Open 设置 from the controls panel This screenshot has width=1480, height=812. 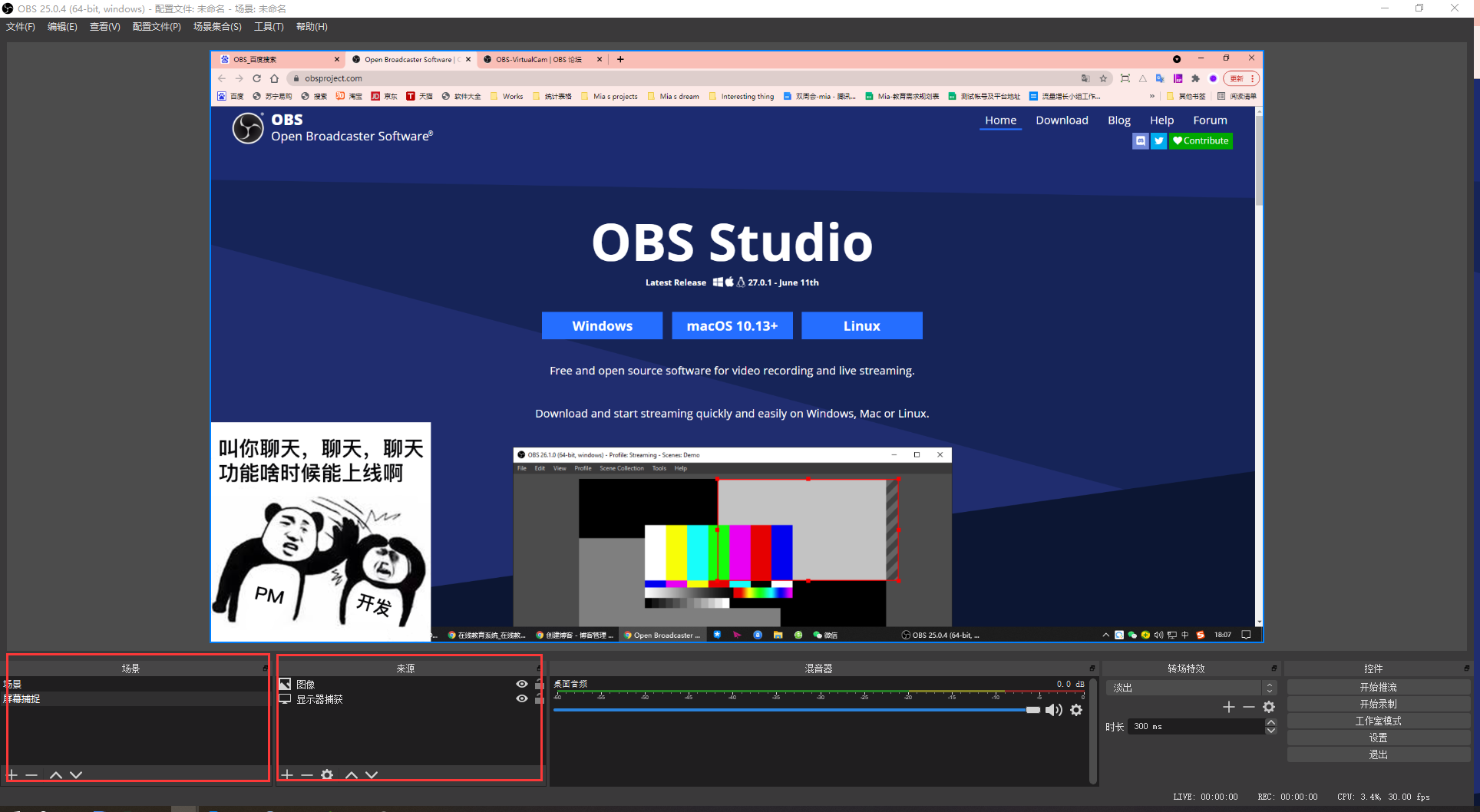click(1379, 738)
